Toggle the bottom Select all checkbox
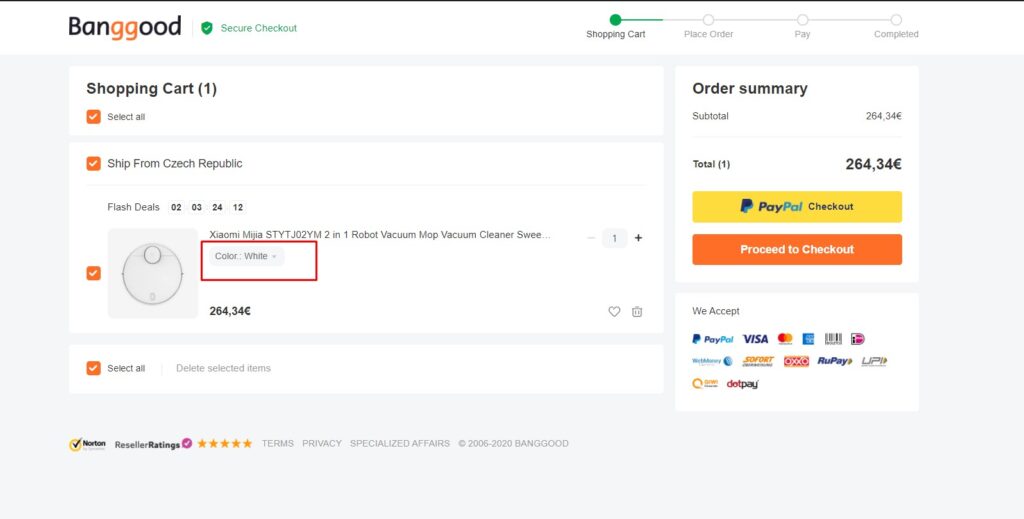Screen dimensions: 1024x519 tap(93, 368)
